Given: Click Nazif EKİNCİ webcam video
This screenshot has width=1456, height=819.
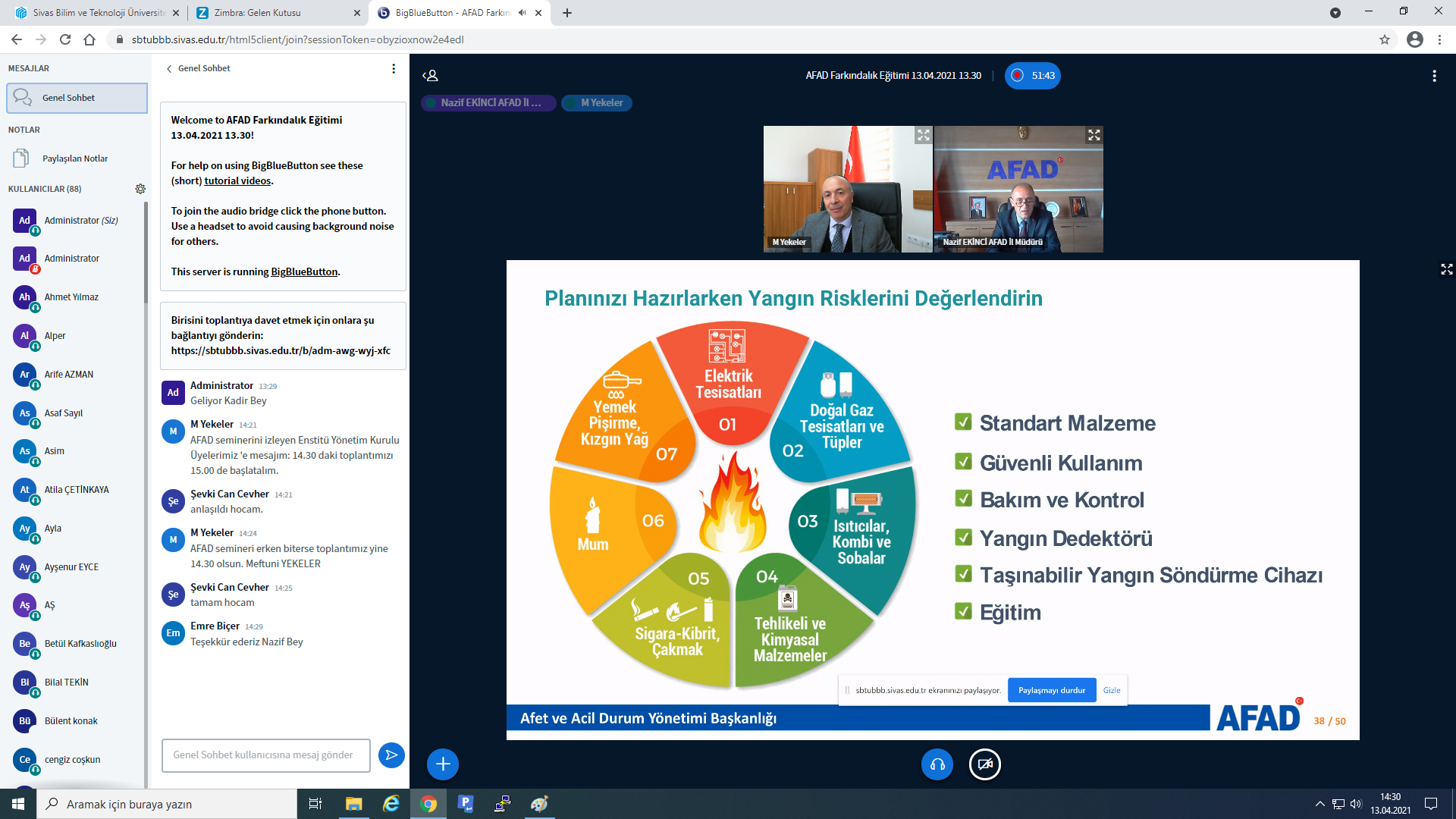Looking at the screenshot, I should (x=1018, y=189).
